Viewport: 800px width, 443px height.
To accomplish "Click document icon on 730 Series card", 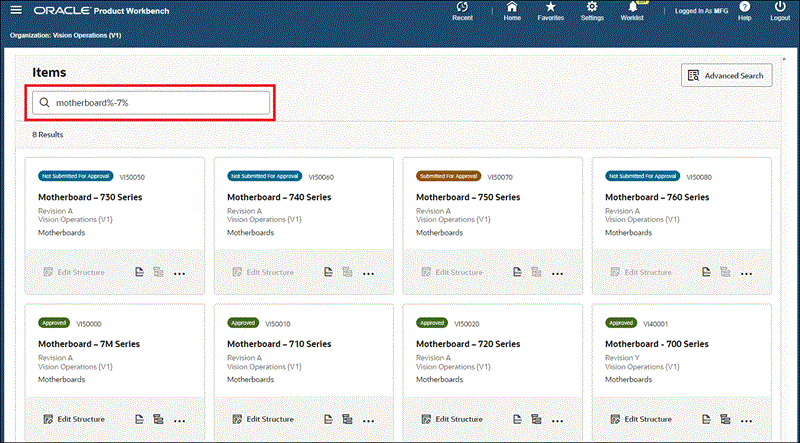I will click(139, 272).
